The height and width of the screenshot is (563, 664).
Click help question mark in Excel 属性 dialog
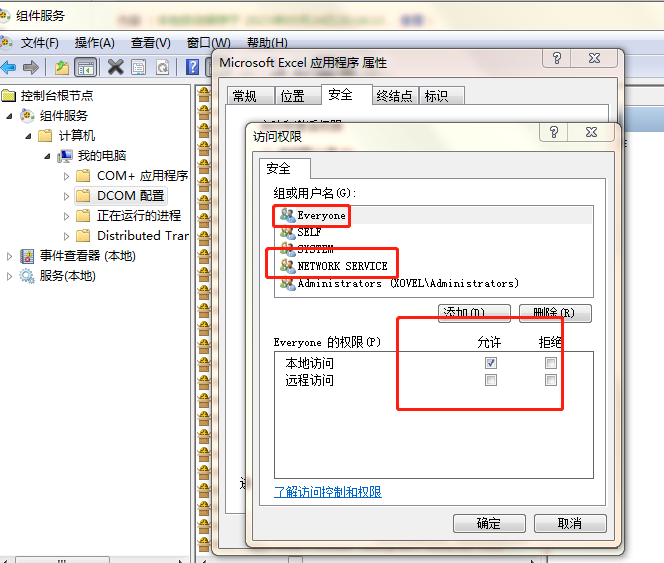557,58
